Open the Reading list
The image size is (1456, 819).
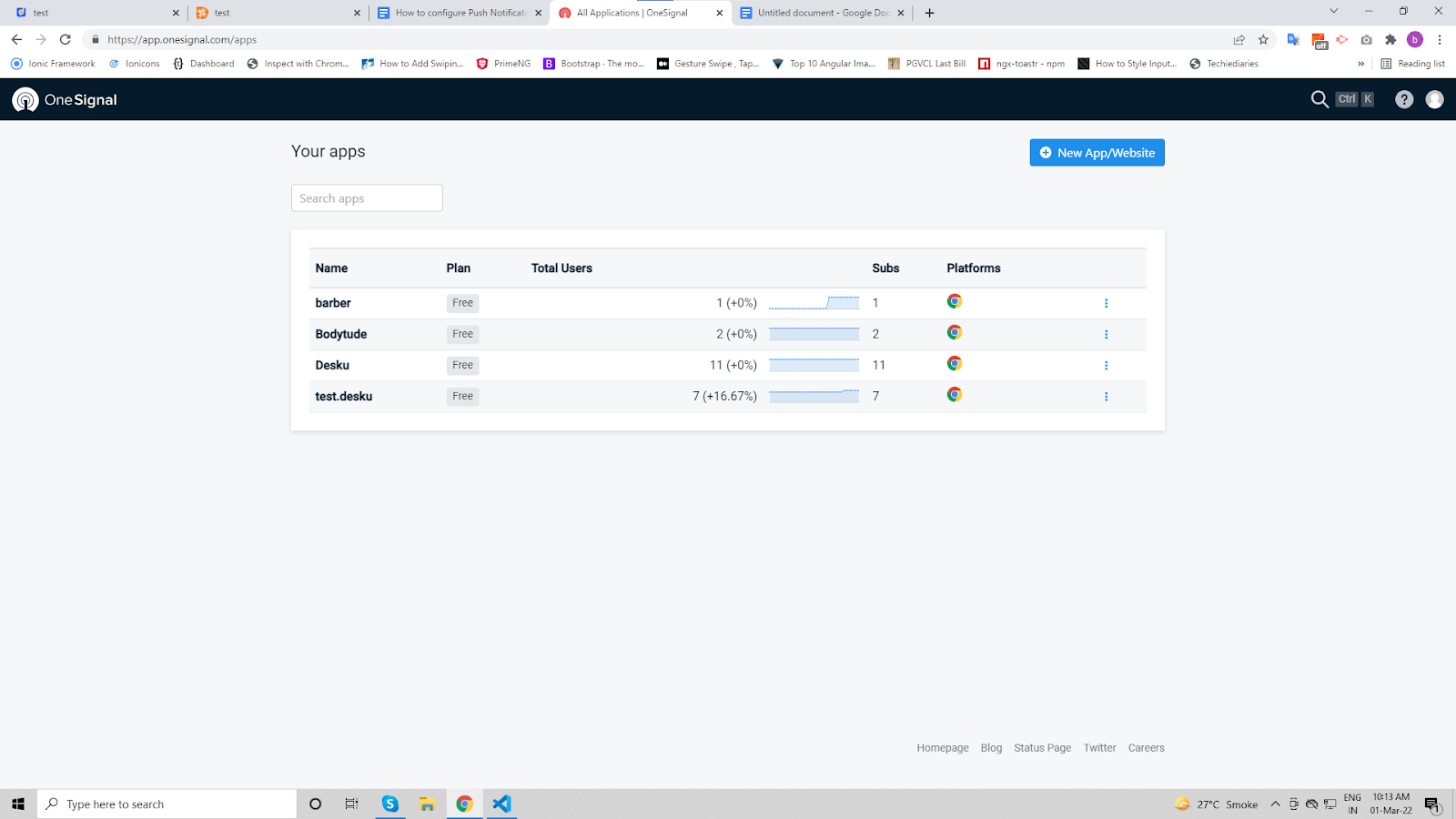[x=1412, y=64]
